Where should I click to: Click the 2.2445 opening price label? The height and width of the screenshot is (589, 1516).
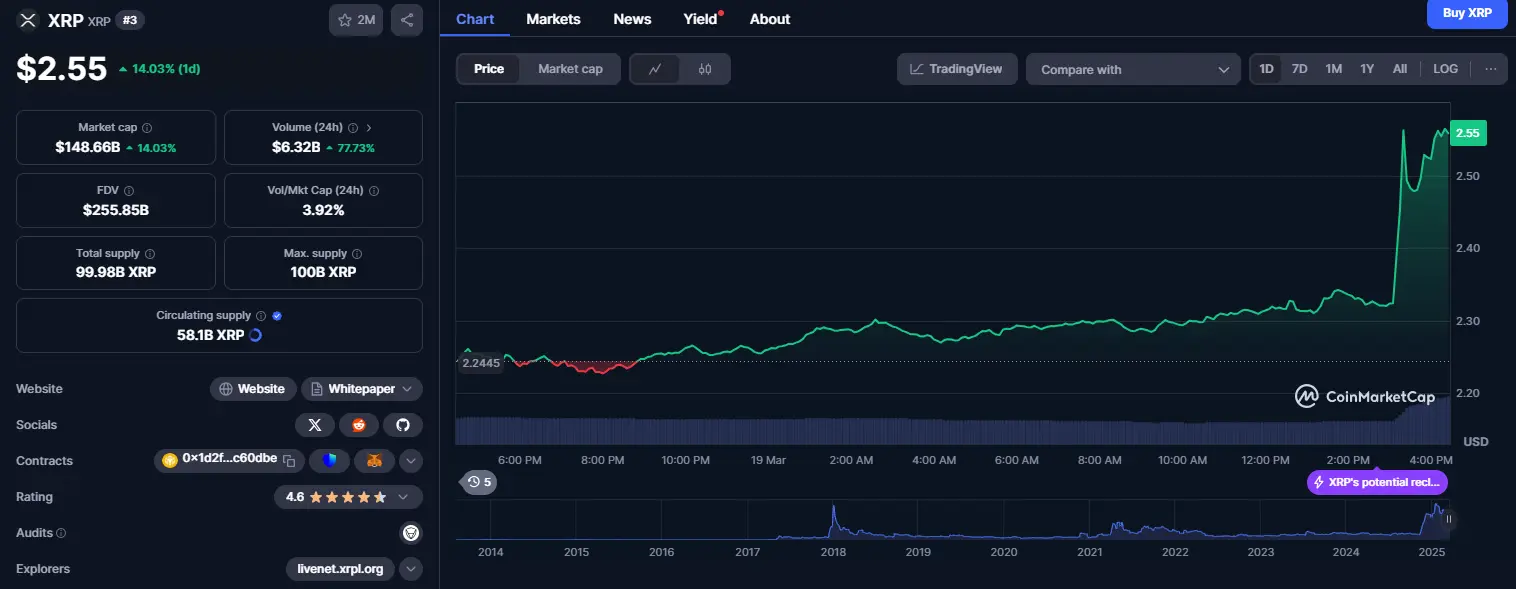481,363
